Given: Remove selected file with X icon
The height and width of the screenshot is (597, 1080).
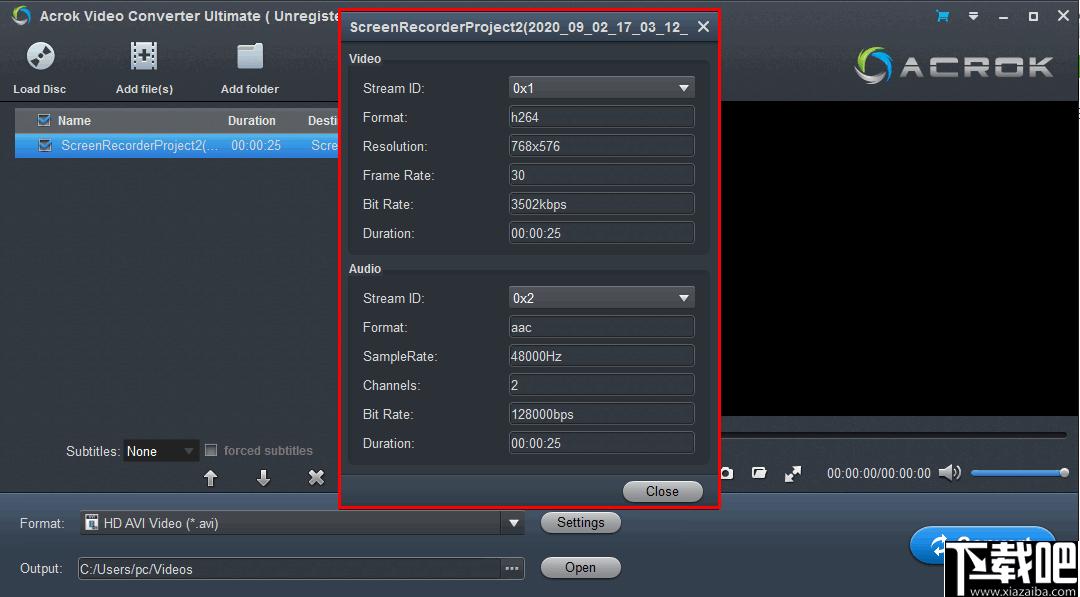Looking at the screenshot, I should click(x=316, y=477).
